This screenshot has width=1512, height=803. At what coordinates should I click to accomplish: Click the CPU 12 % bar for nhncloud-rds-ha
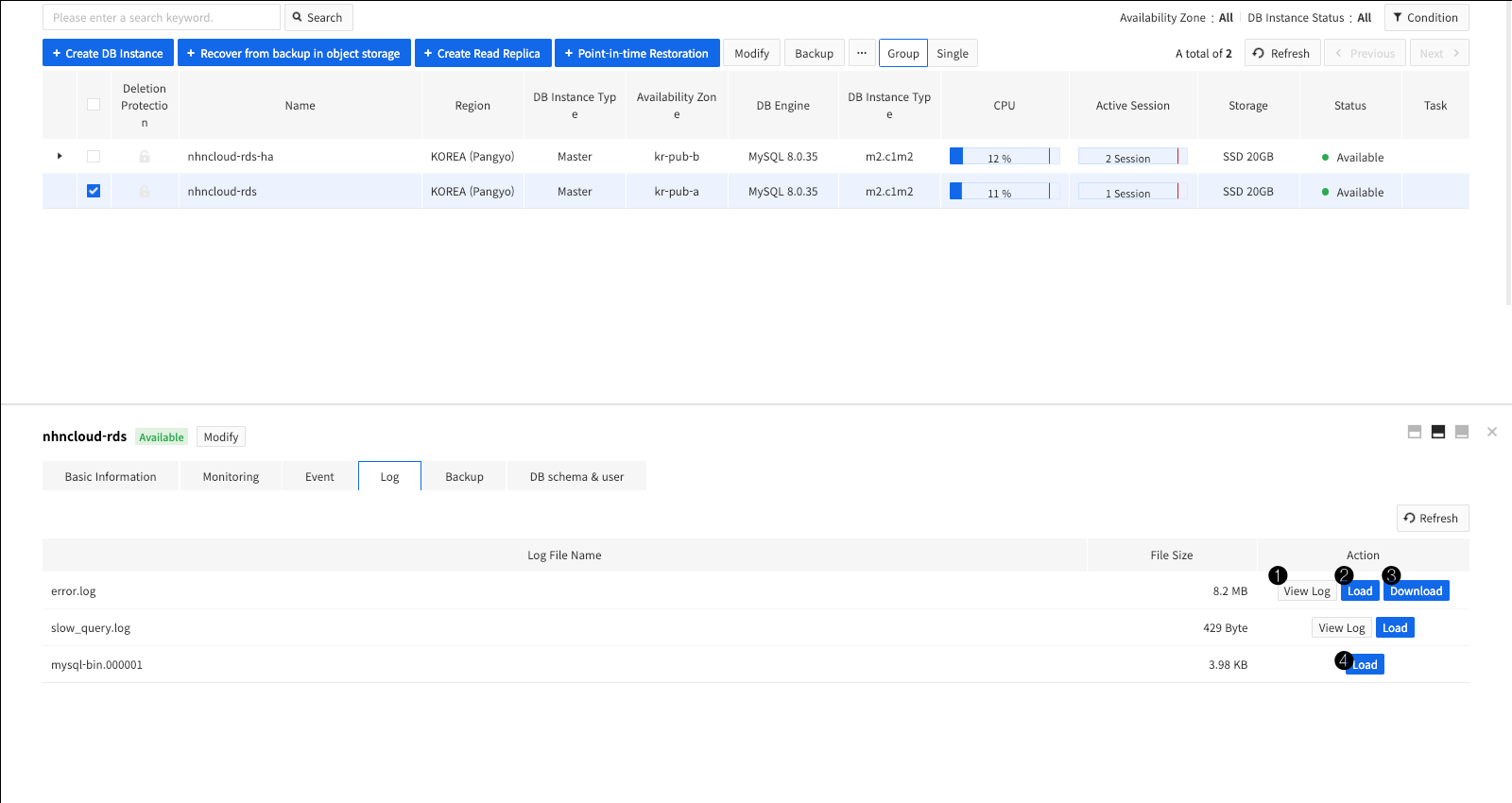coord(1005,156)
